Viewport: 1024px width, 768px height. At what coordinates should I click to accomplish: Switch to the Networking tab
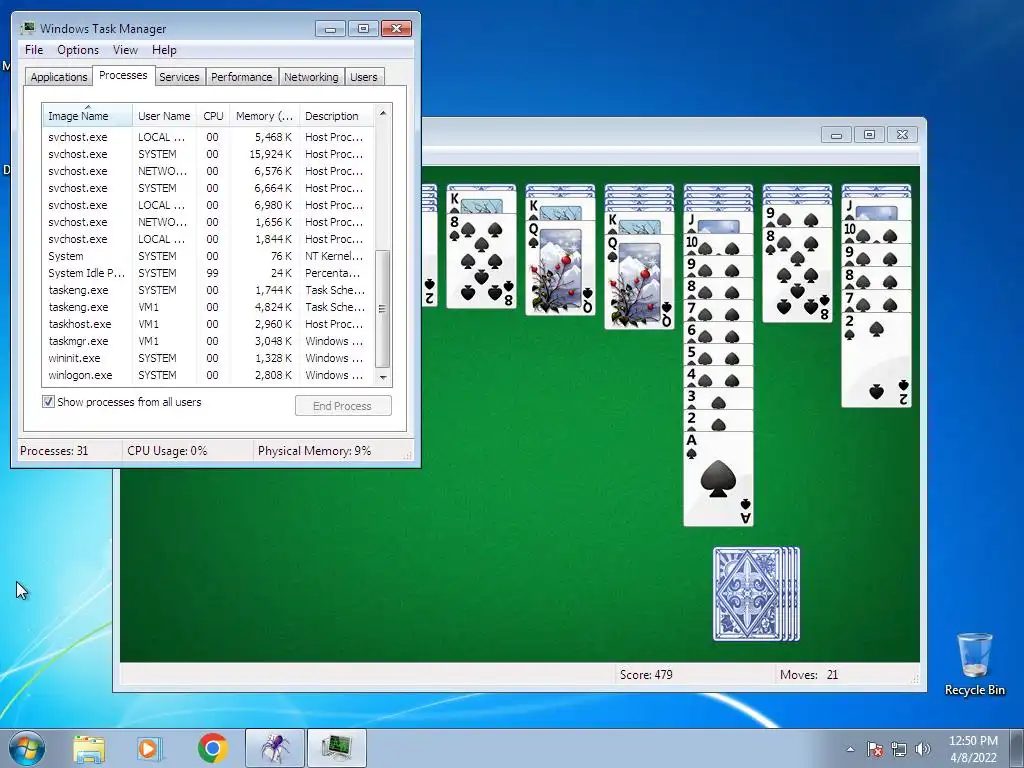311,77
